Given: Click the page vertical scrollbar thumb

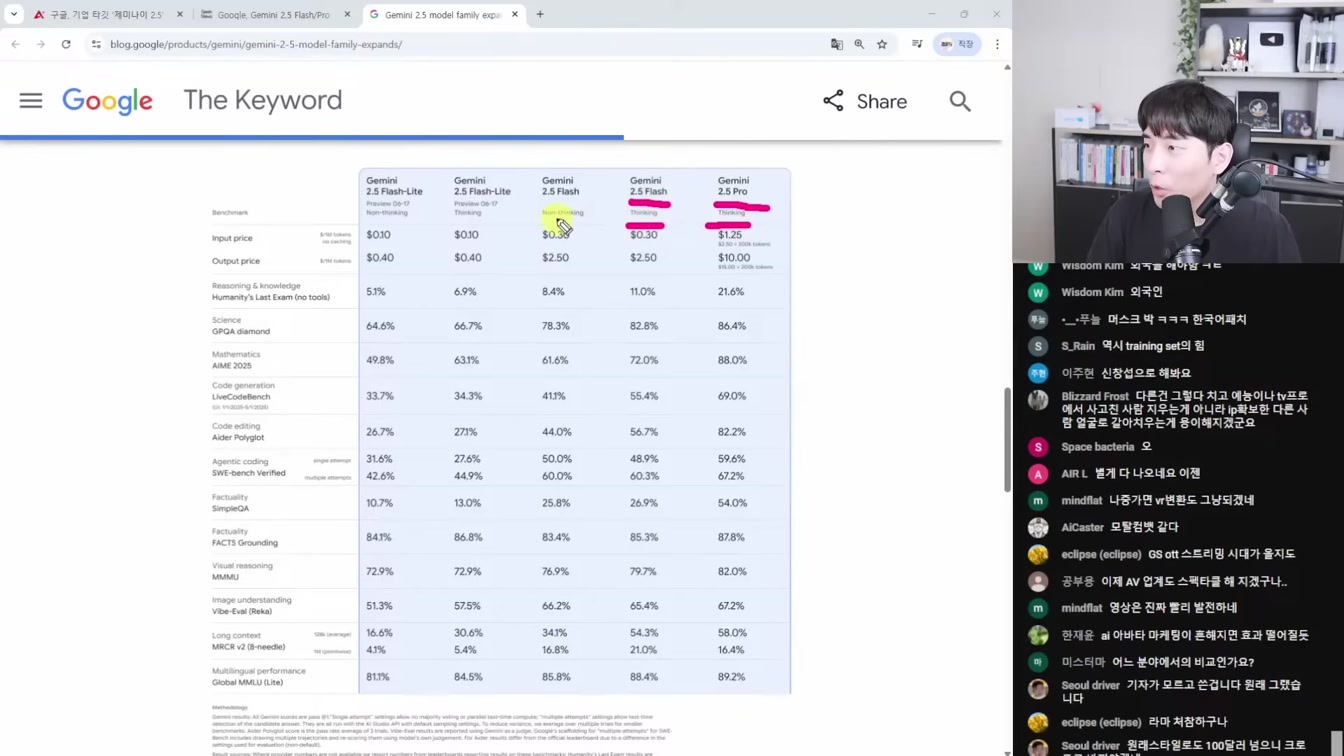Looking at the screenshot, I should (1007, 439).
